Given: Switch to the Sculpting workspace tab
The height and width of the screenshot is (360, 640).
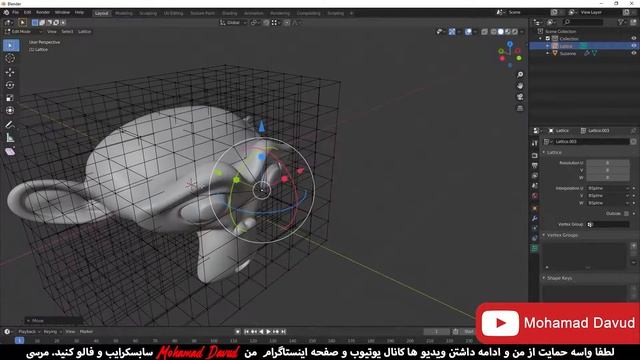Looking at the screenshot, I should [x=148, y=13].
